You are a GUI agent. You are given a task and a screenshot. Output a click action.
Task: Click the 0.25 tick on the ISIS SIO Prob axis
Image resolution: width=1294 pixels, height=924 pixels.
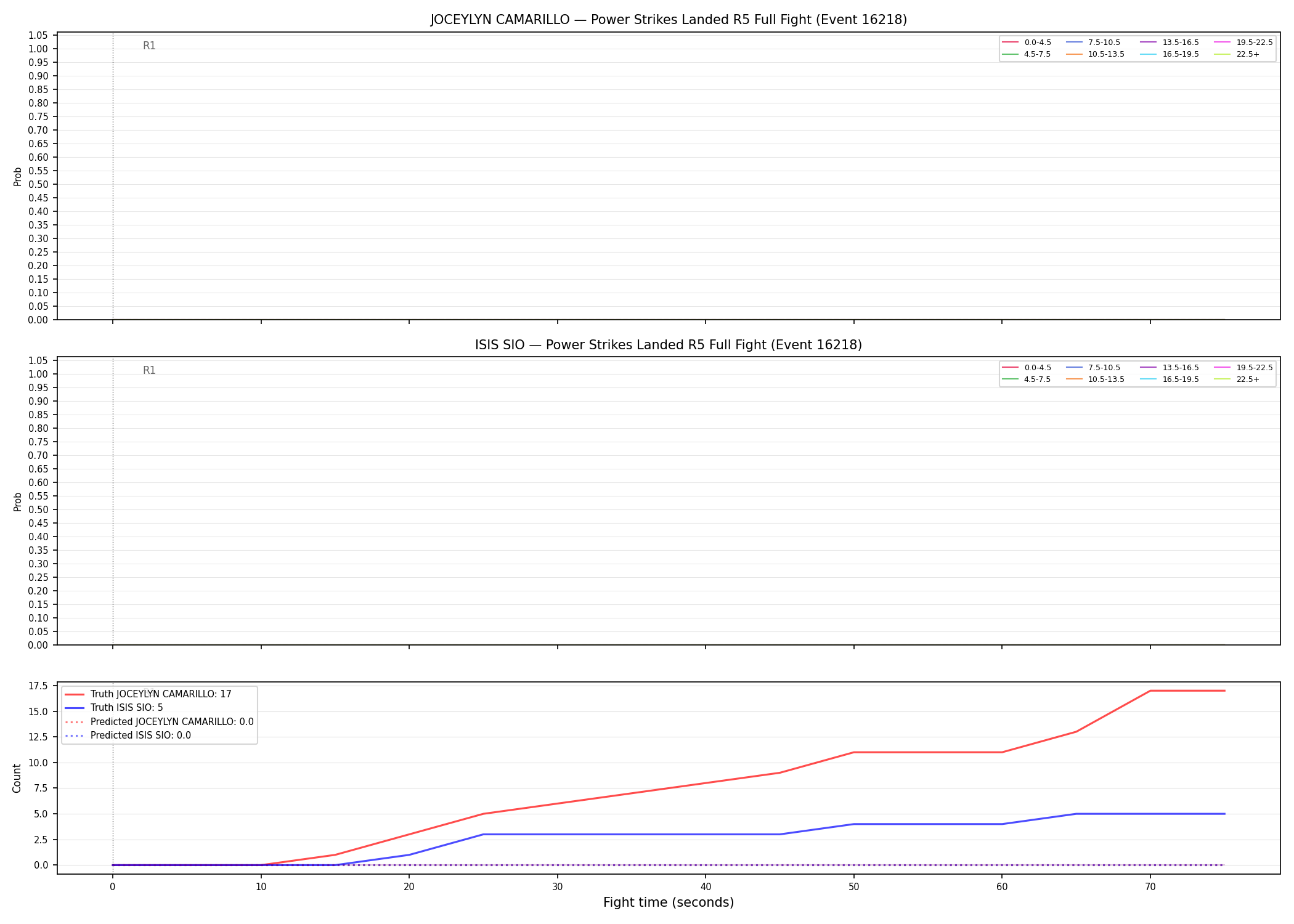point(38,577)
